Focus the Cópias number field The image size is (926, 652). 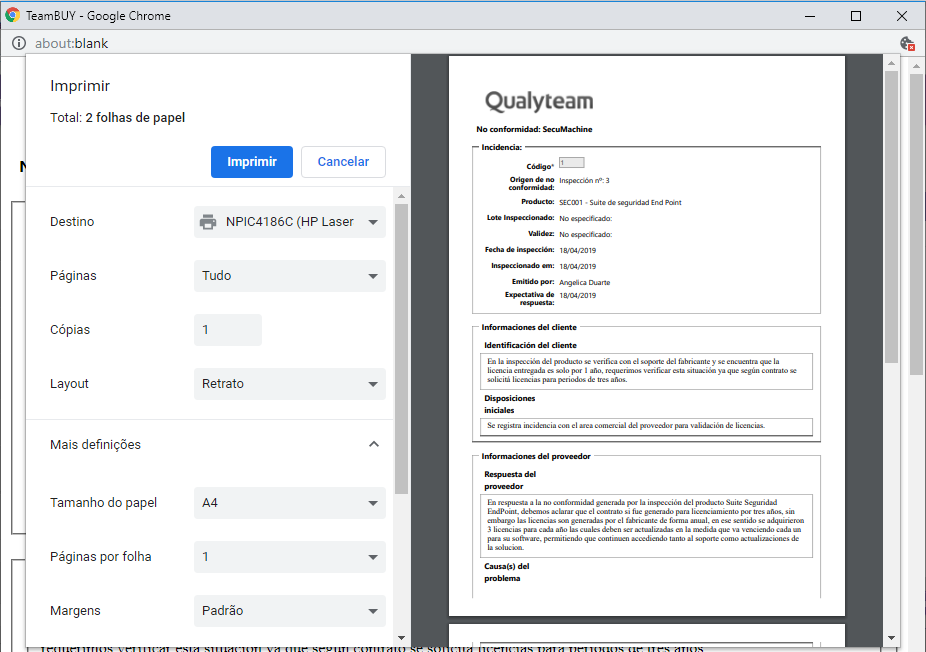227,330
